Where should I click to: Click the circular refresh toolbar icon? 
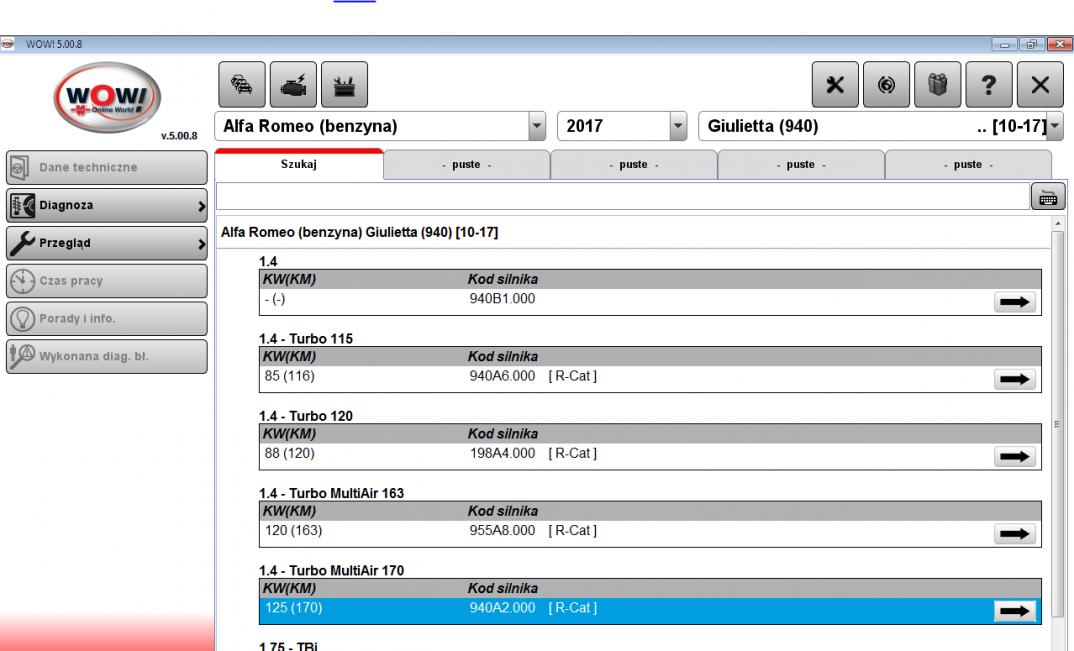tap(886, 84)
